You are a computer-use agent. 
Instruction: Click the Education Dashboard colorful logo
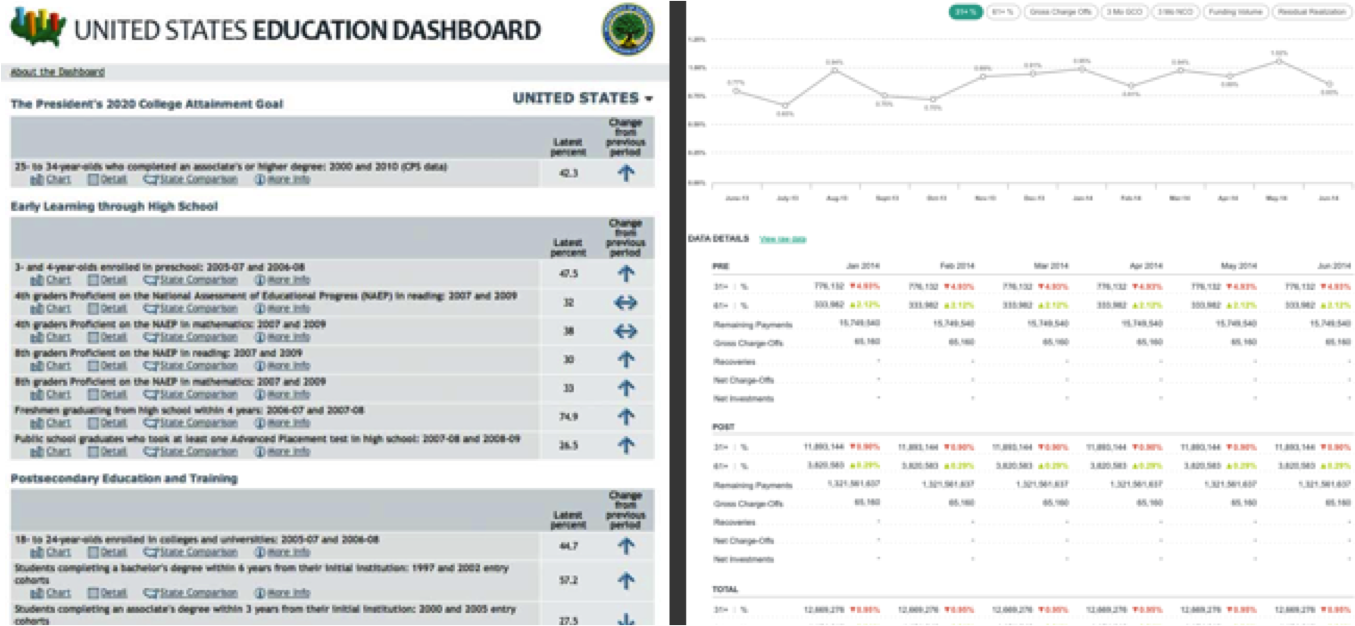(x=38, y=27)
